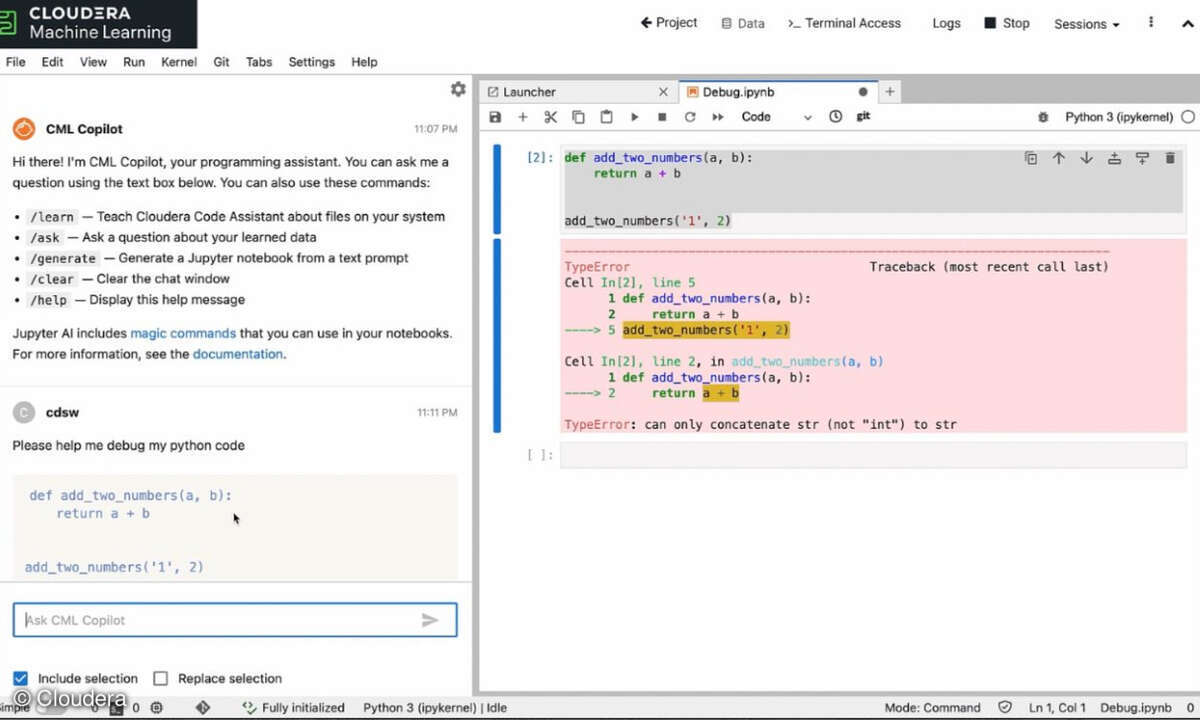The image size is (1200, 720).
Task: Run the selected cell
Action: coord(634,117)
